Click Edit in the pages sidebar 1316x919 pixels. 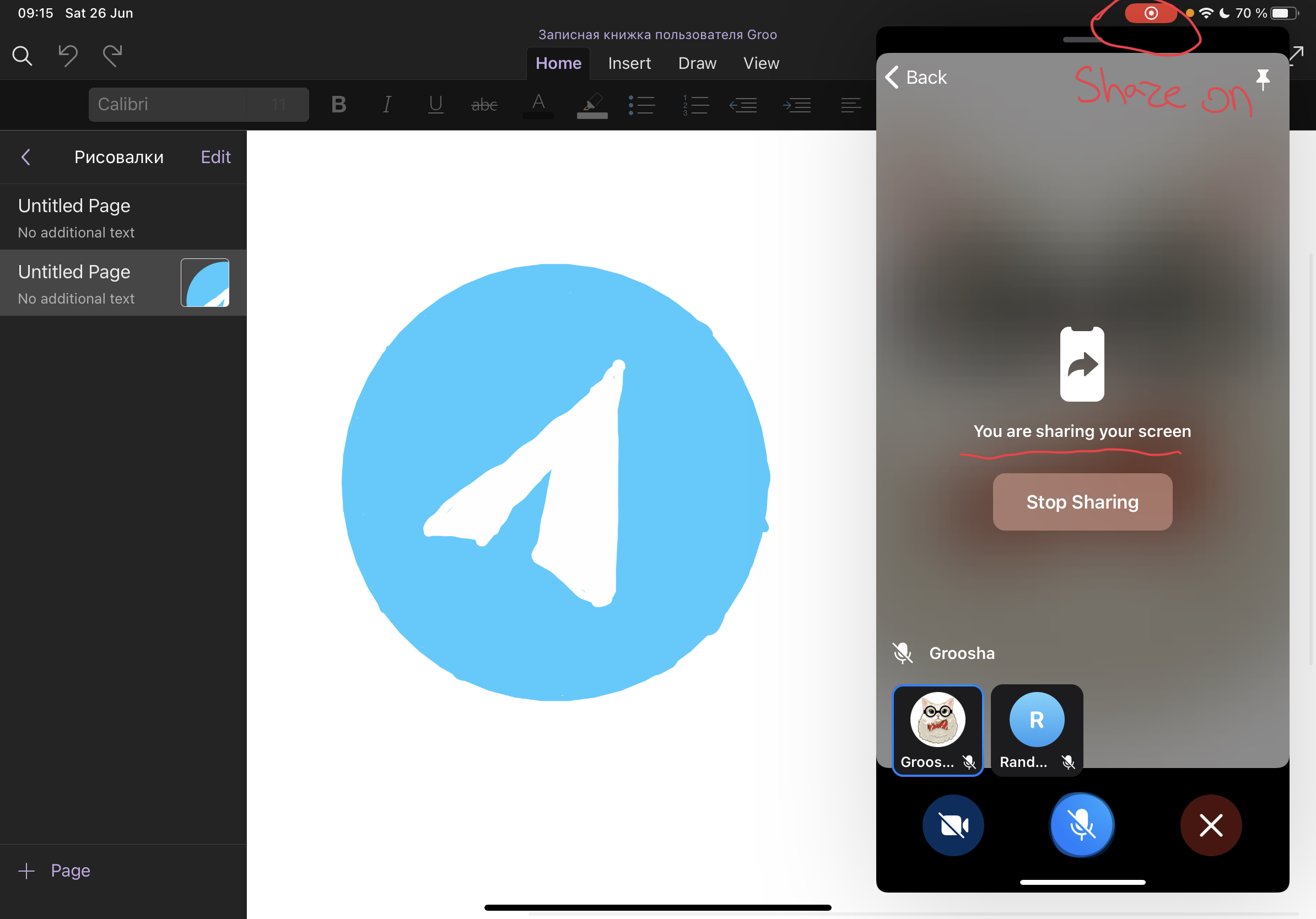coord(215,157)
